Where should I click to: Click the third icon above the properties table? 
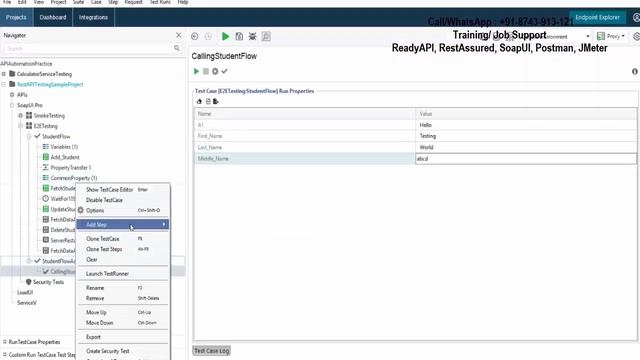point(216,101)
